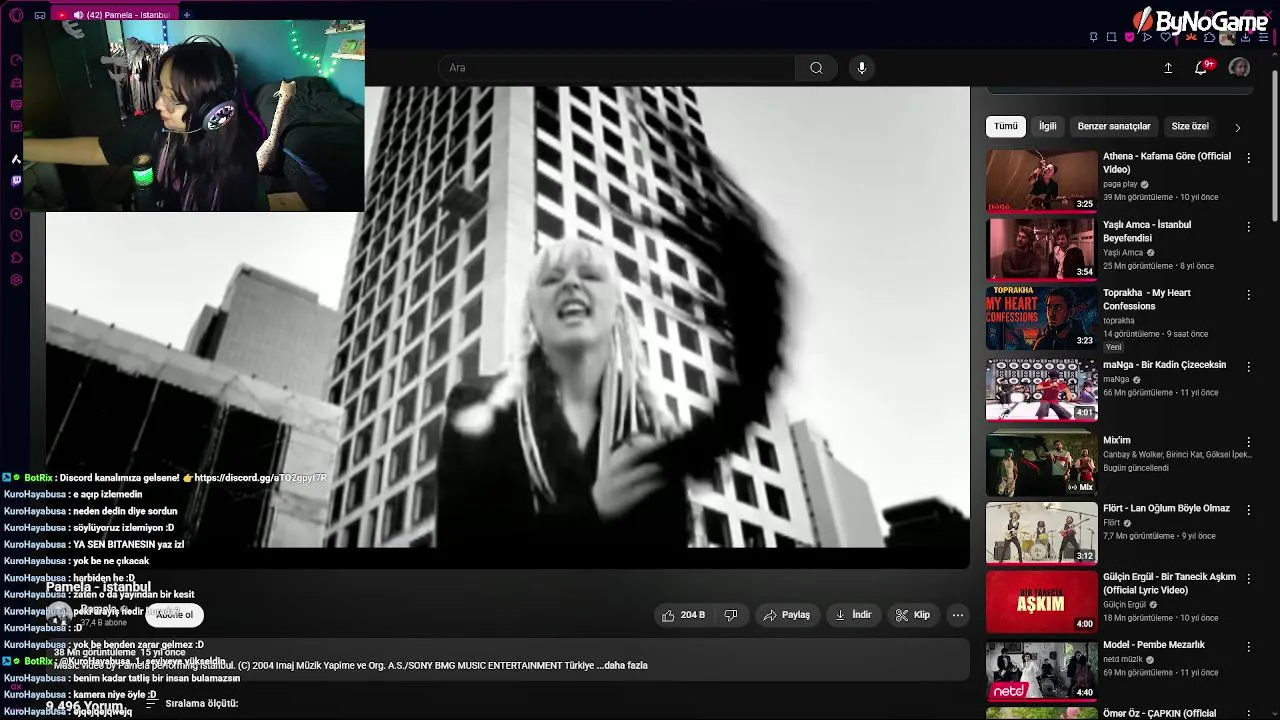Open Yaşlı Amca İstanbul Beyefendisi thumbnail

coord(1041,249)
